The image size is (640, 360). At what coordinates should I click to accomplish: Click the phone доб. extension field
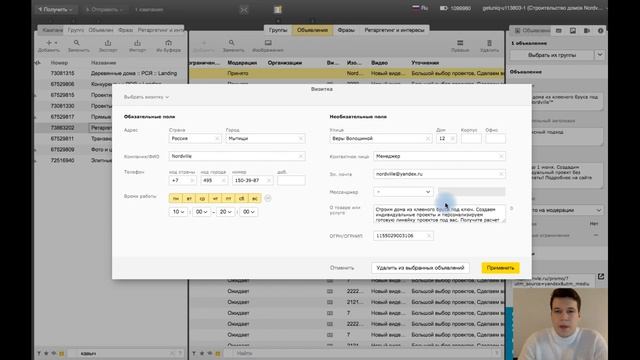(x=291, y=180)
